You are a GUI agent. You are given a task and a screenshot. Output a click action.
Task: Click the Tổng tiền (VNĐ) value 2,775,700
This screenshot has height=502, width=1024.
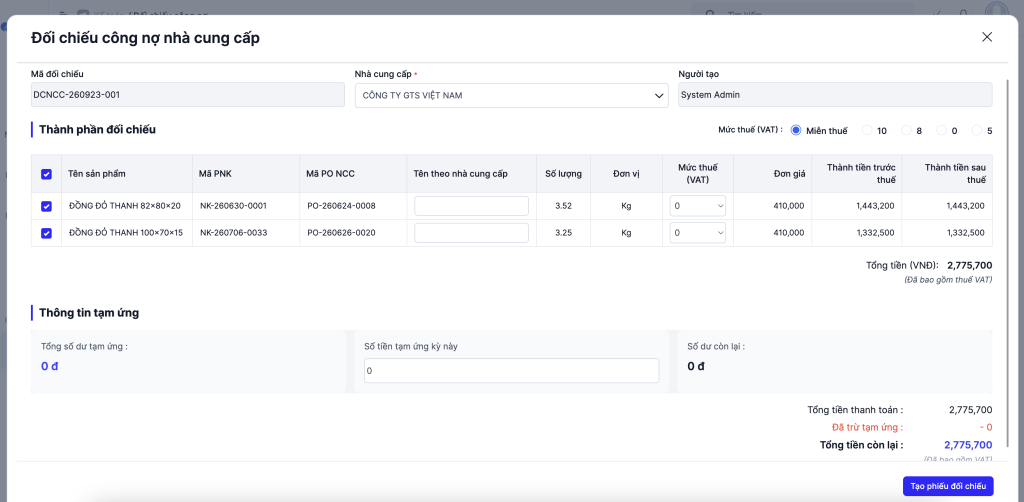(x=970, y=266)
